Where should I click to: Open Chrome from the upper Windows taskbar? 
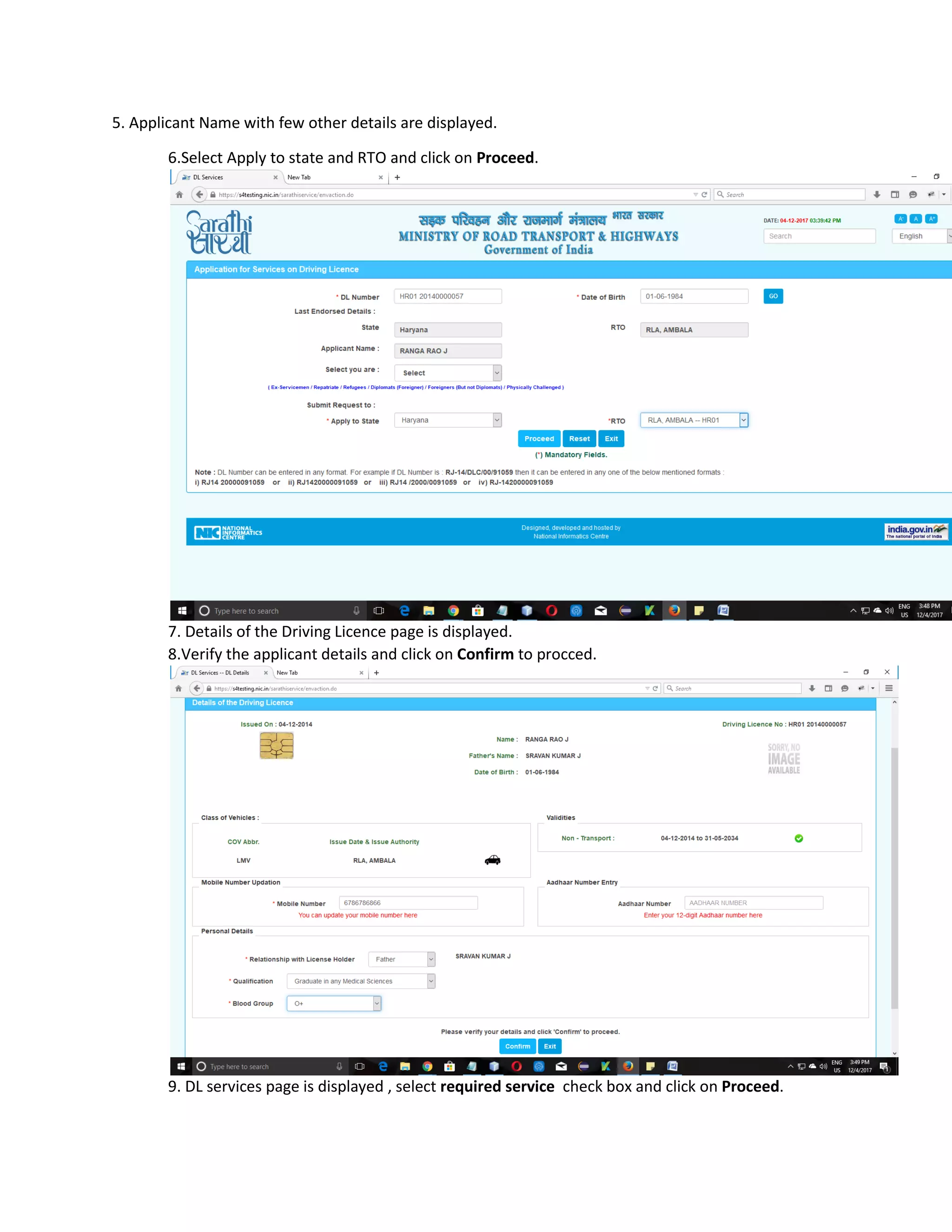pyautogui.click(x=453, y=610)
